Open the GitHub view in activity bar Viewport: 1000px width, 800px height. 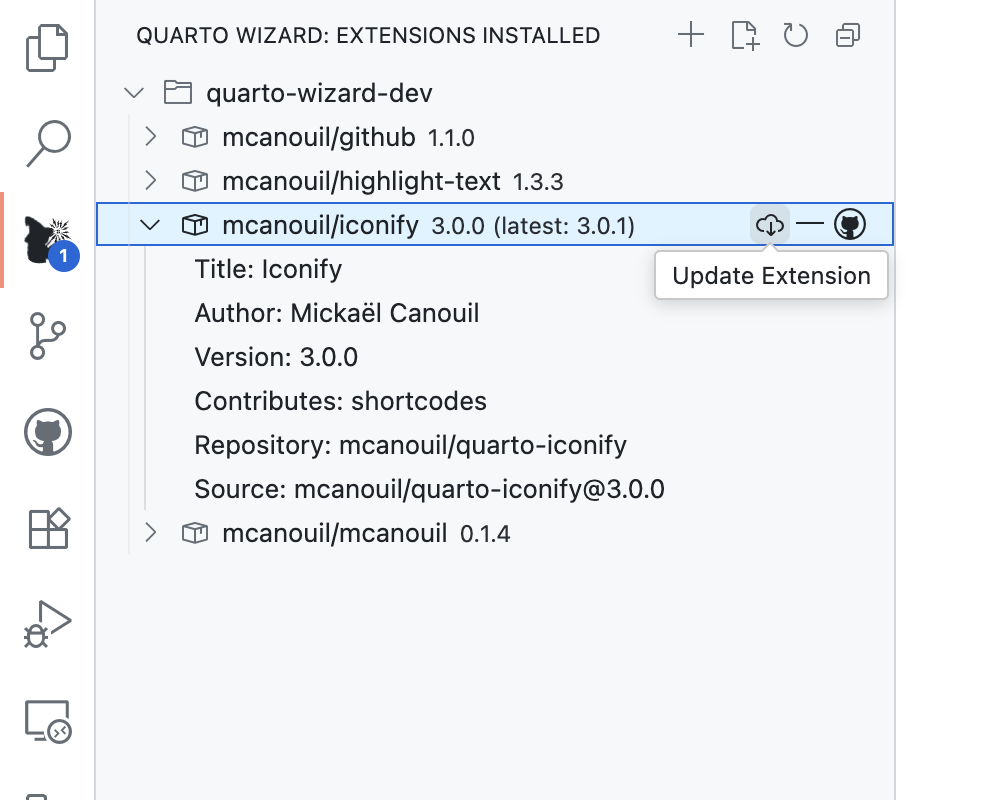point(48,432)
